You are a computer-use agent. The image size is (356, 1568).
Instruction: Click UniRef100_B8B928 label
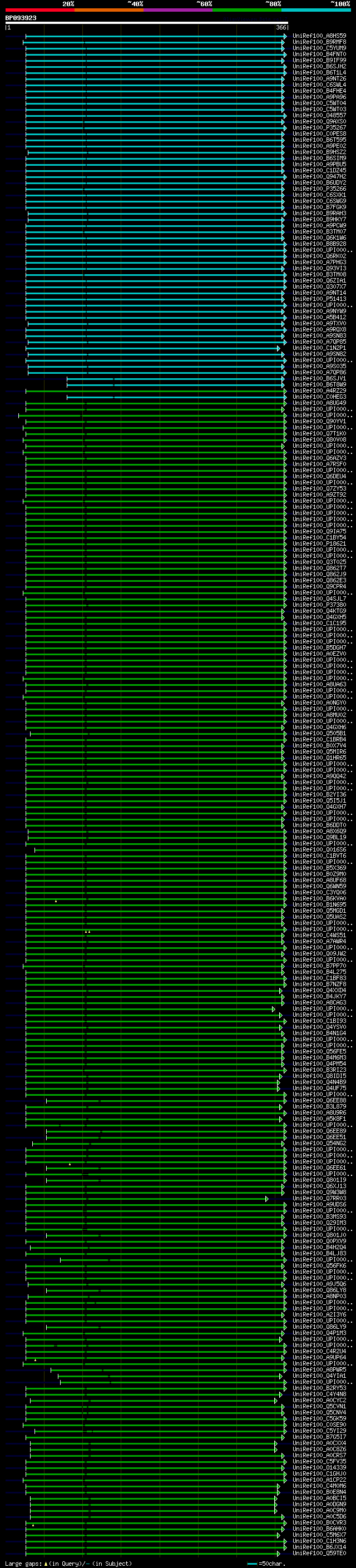coord(319,244)
